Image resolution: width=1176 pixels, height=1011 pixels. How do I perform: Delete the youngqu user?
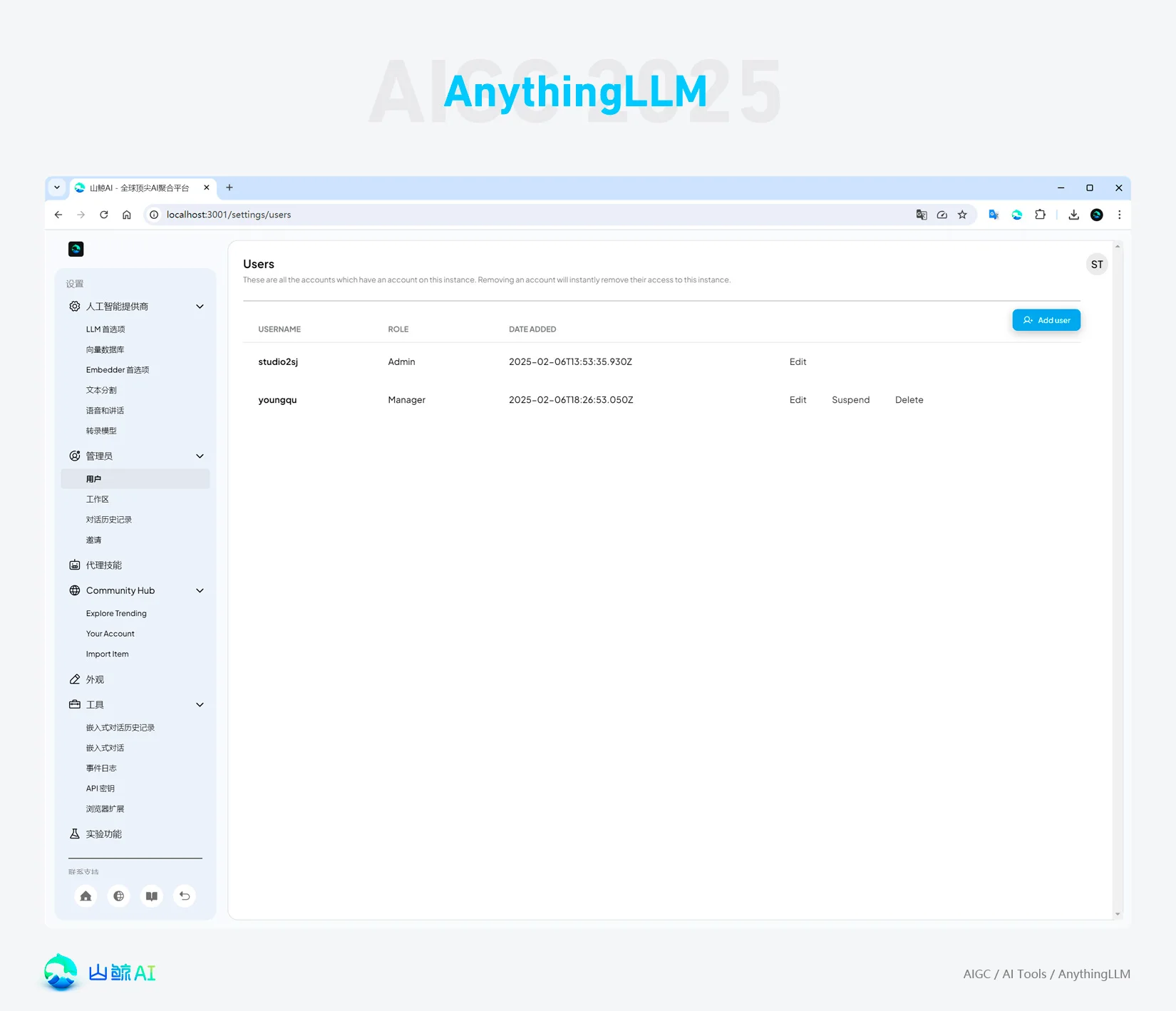pos(909,400)
